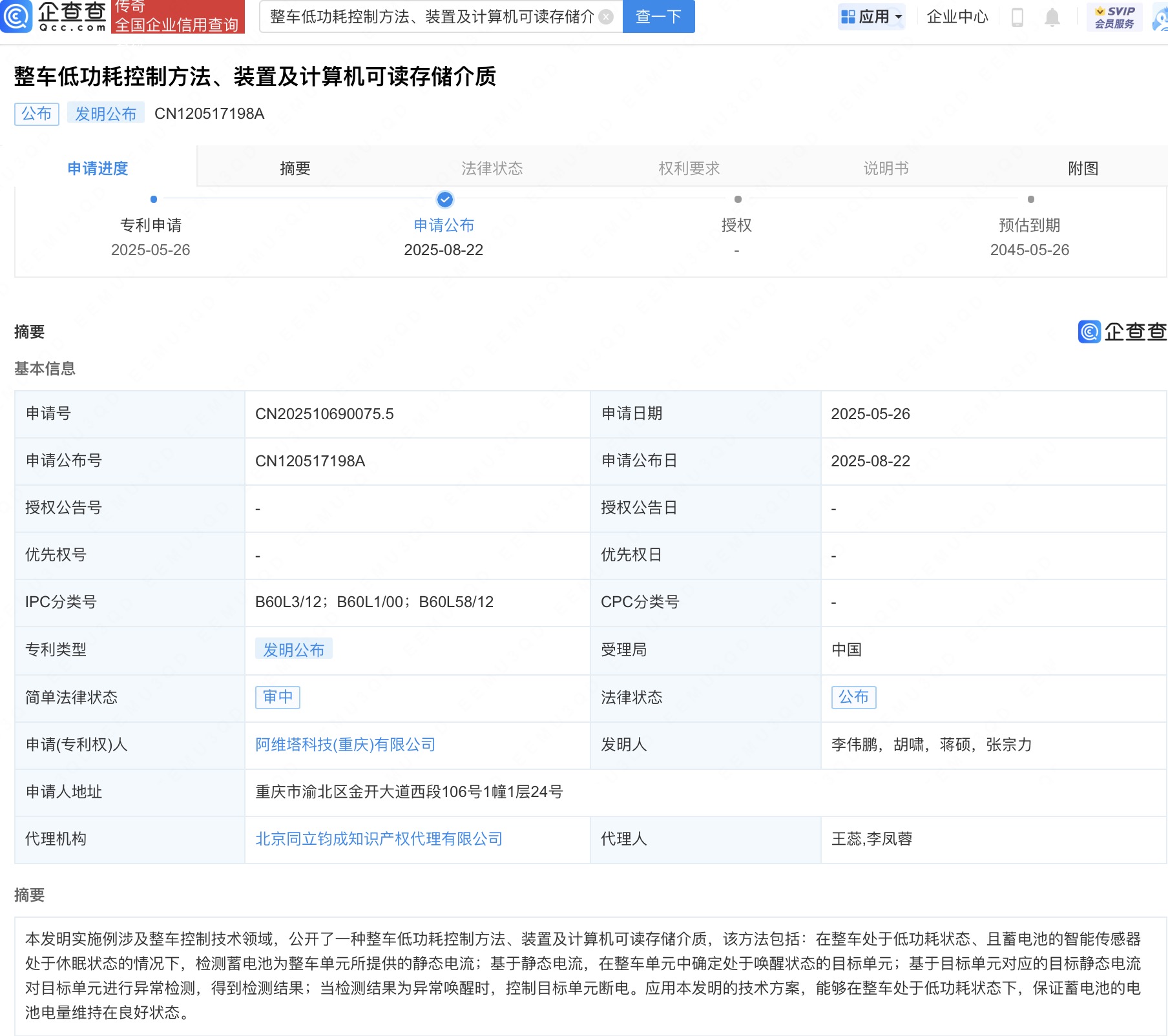The image size is (1168, 1036).
Task: Open the mobile app phone icon
Action: point(1017,17)
